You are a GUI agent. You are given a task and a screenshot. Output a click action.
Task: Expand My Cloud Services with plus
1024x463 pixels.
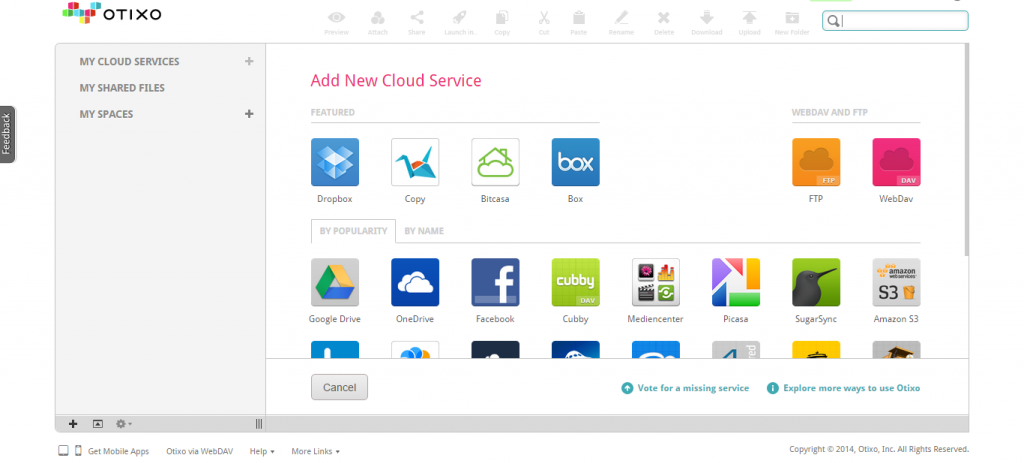coord(249,62)
